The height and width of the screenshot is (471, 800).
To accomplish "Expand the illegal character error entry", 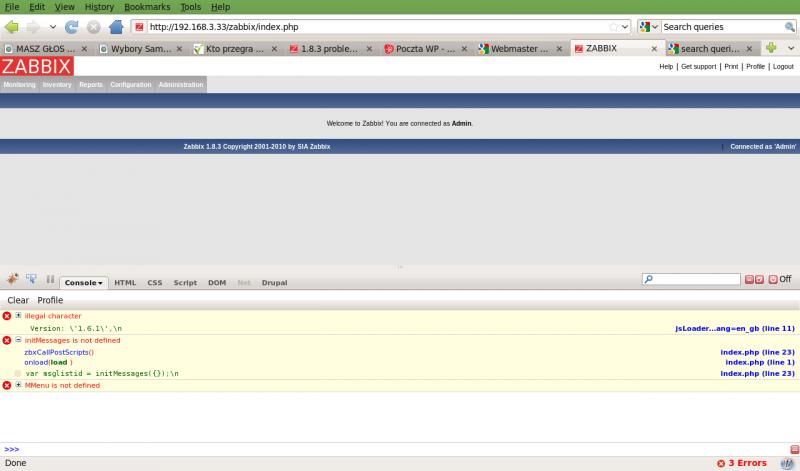I will click(x=18, y=315).
